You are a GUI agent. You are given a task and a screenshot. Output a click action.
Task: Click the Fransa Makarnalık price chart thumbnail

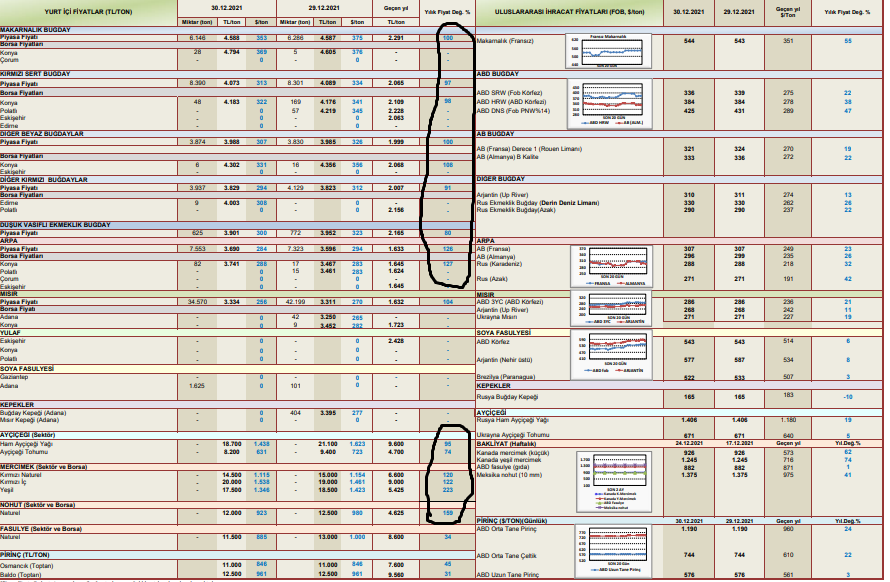pyautogui.click(x=608, y=51)
